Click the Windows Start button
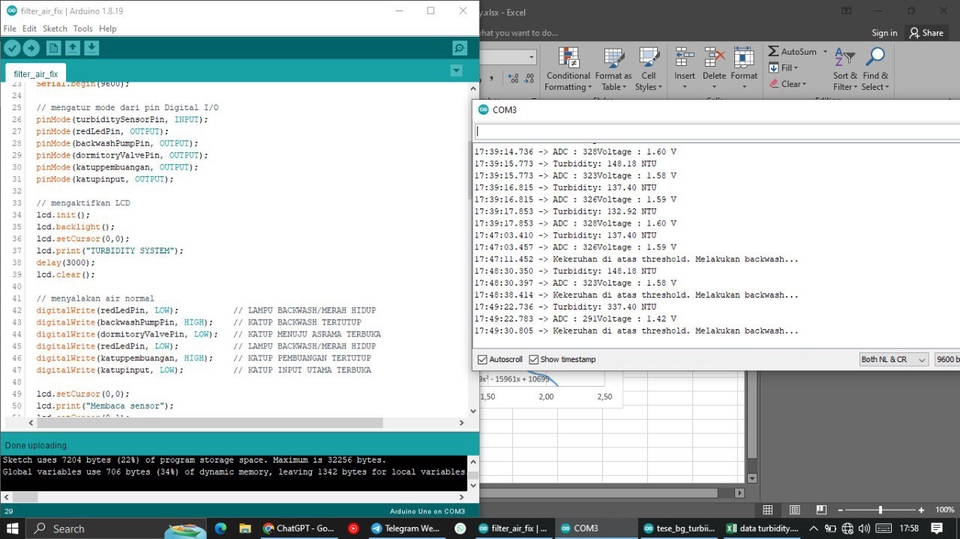The width and height of the screenshot is (960, 539). click(x=12, y=528)
